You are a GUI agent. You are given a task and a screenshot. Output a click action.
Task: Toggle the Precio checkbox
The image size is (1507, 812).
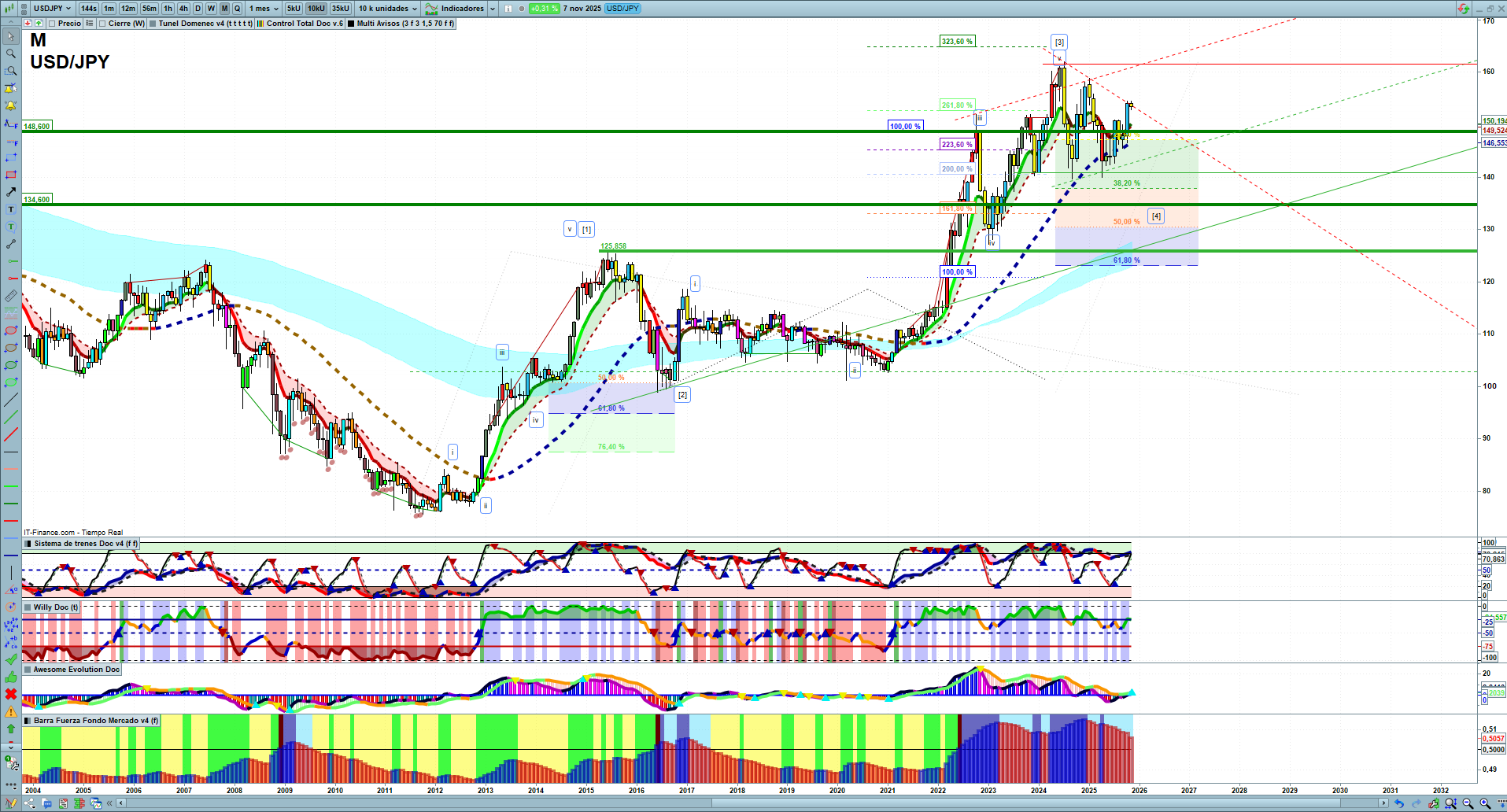52,24
